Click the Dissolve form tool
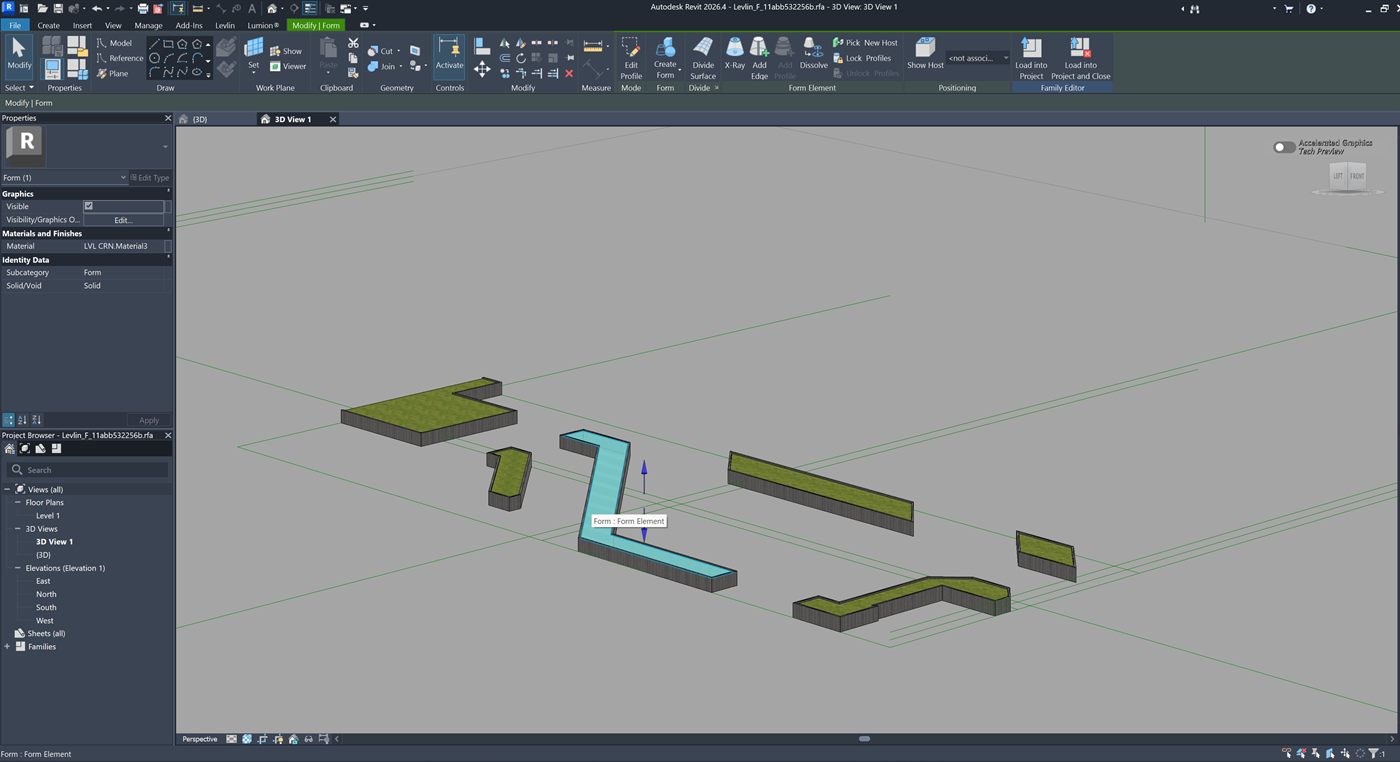The height and width of the screenshot is (762, 1400). pos(813,54)
